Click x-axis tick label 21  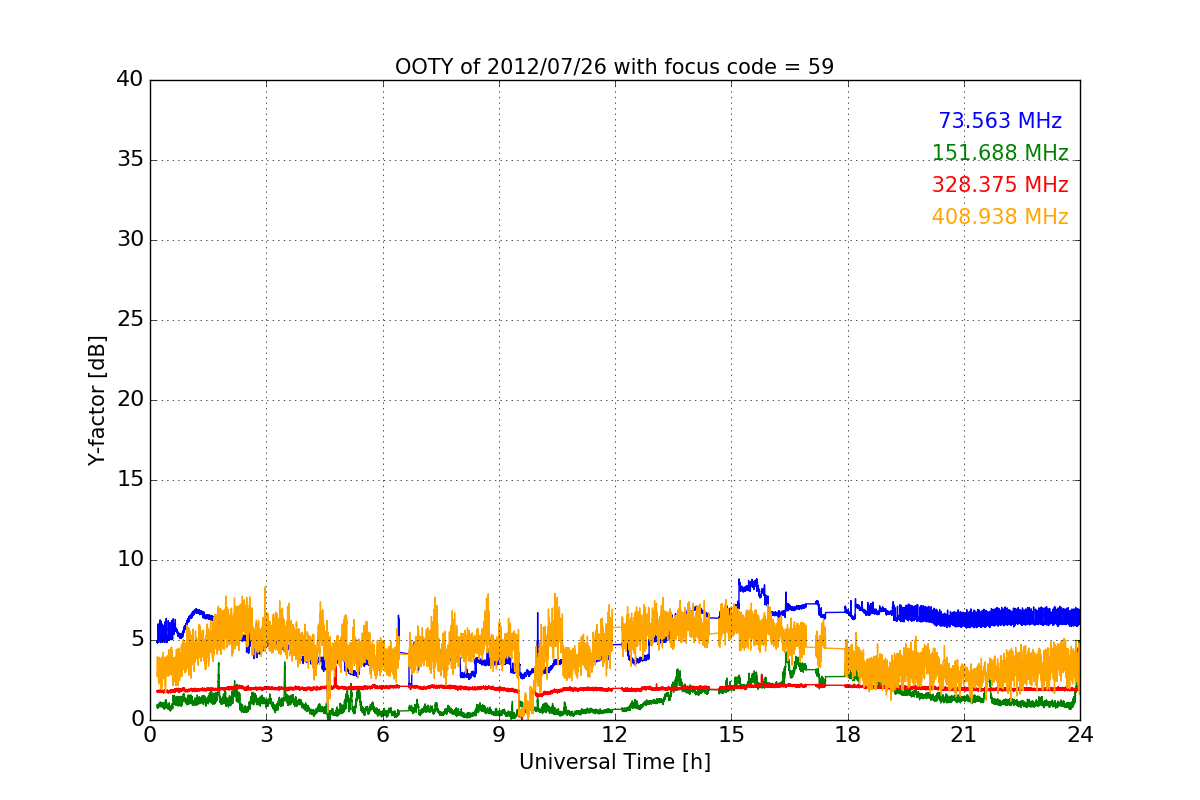pyautogui.click(x=964, y=735)
